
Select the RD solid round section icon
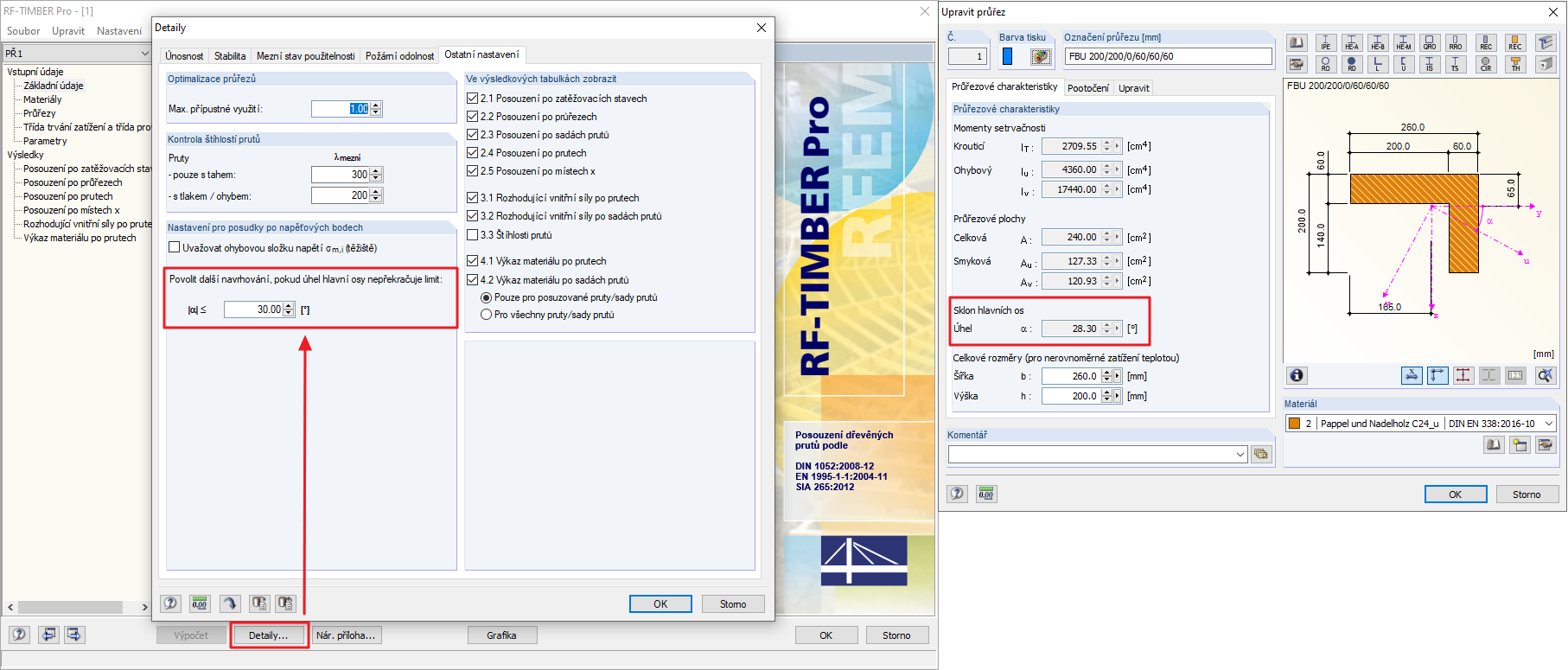point(1352,64)
